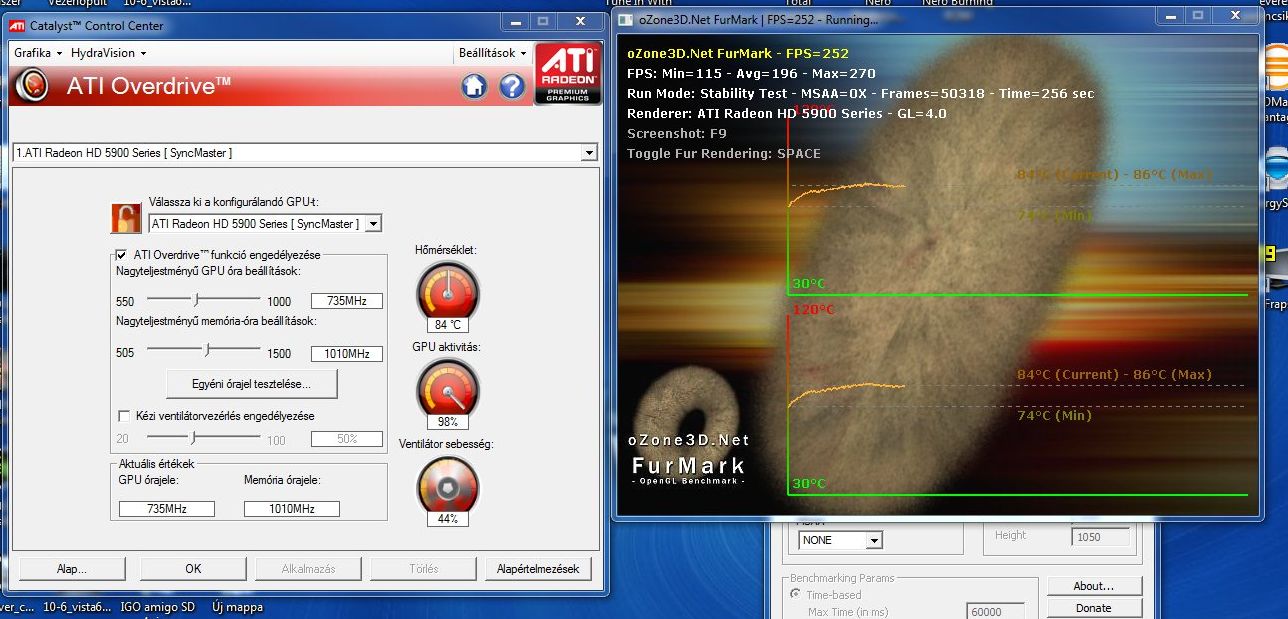Click the Alap... button

(x=71, y=568)
